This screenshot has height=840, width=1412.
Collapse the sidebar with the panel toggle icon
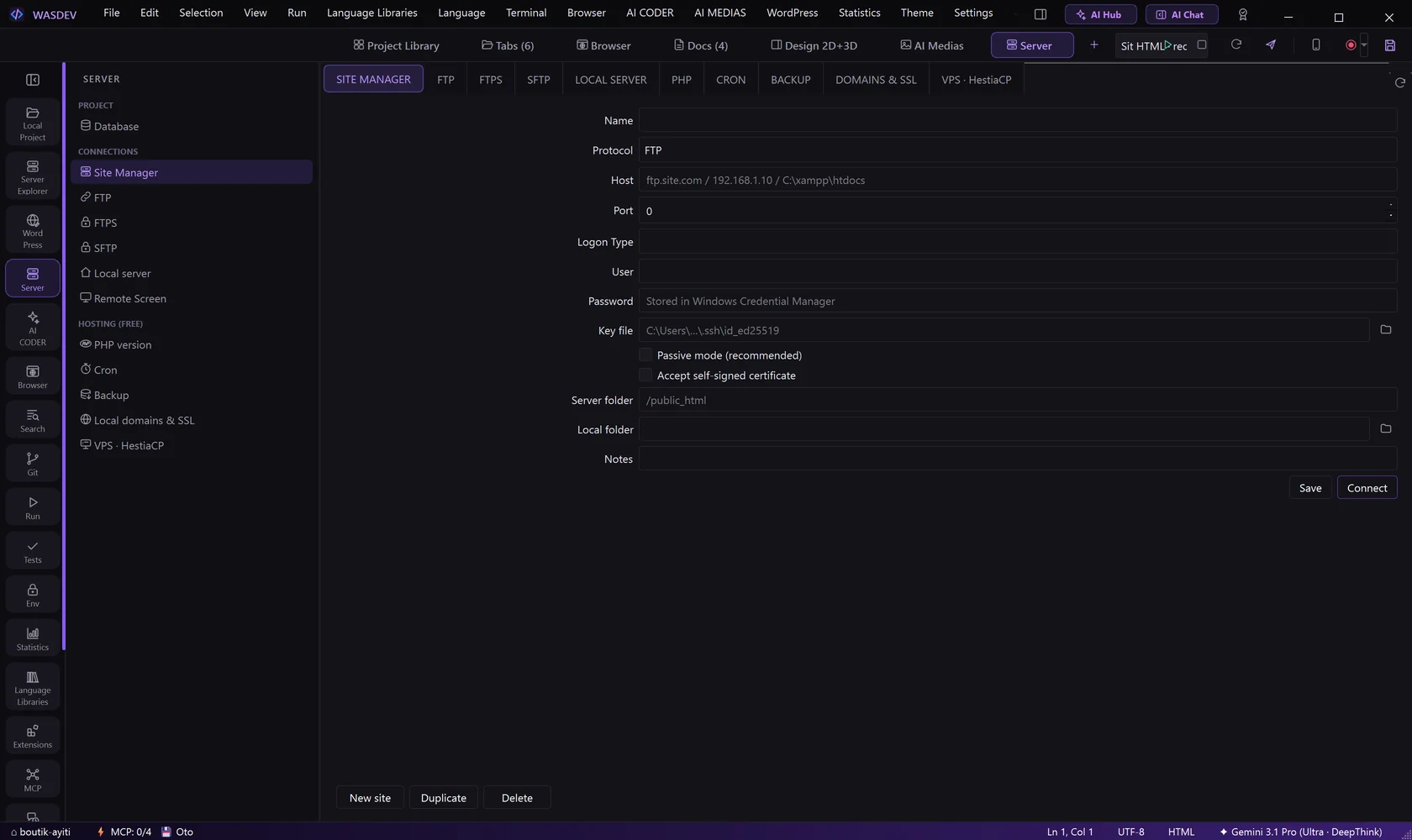[33, 80]
